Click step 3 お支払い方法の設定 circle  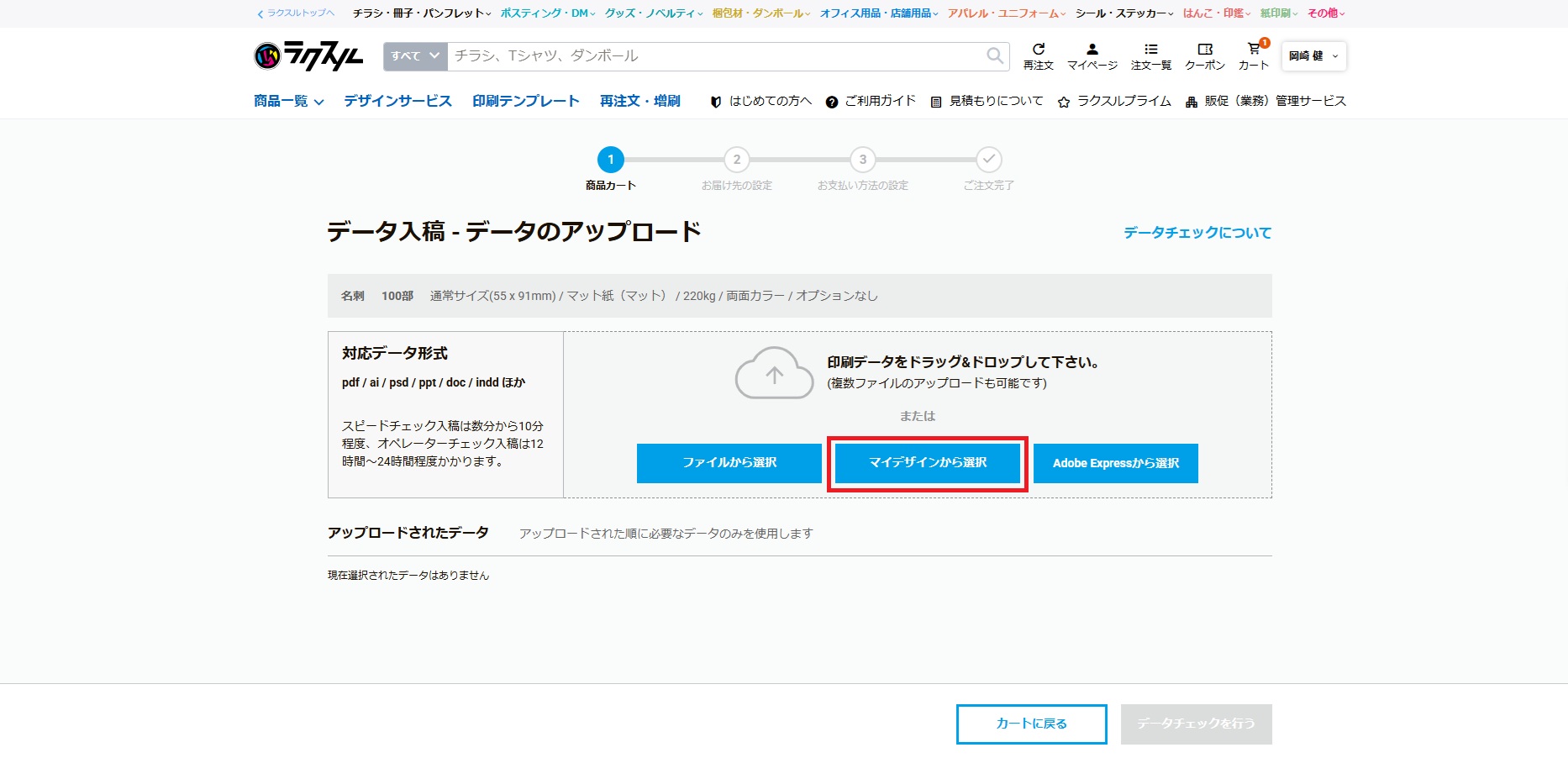863,160
